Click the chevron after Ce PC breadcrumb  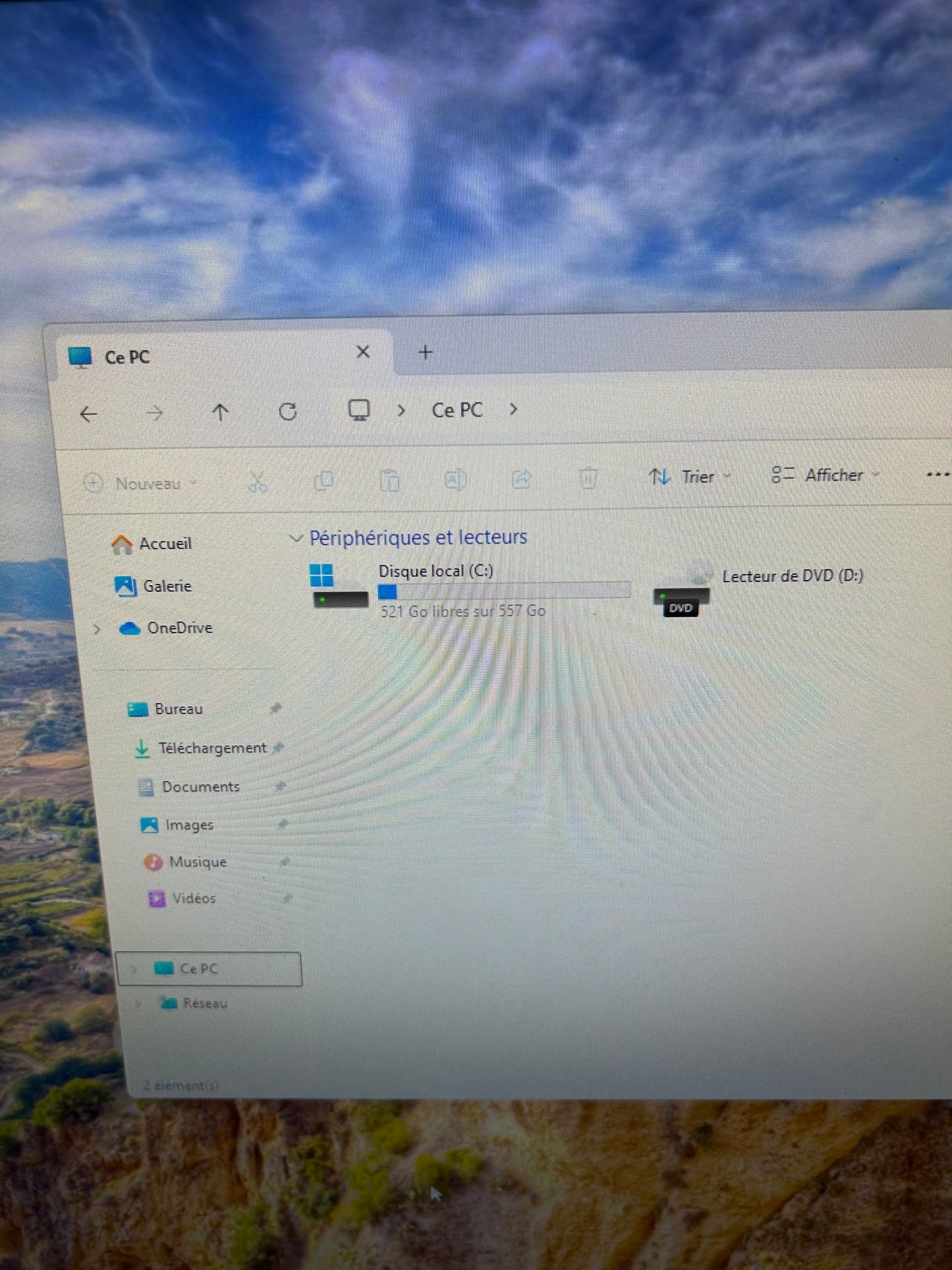[x=513, y=410]
